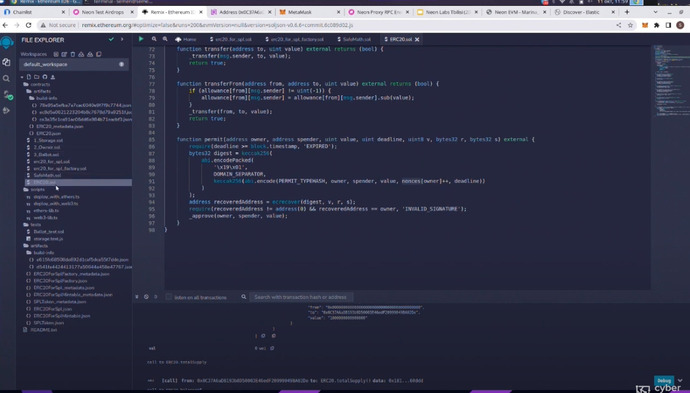
Task: Open SPLToken.json file
Action: [48, 323]
